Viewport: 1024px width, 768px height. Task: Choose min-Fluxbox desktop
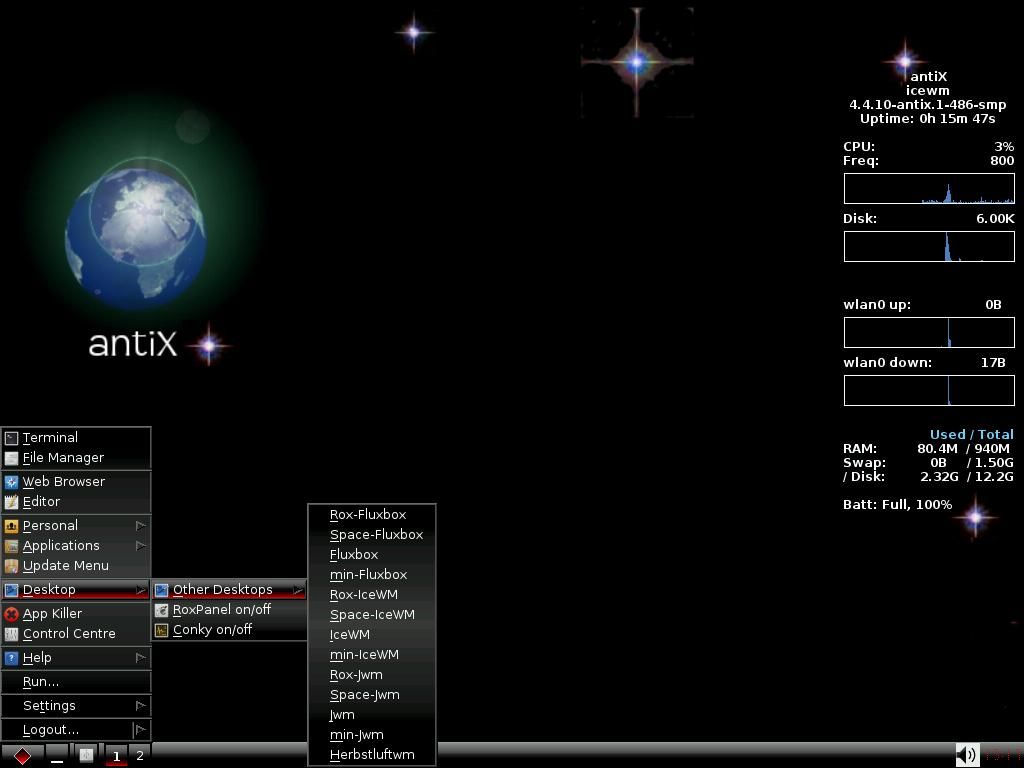[372, 575]
